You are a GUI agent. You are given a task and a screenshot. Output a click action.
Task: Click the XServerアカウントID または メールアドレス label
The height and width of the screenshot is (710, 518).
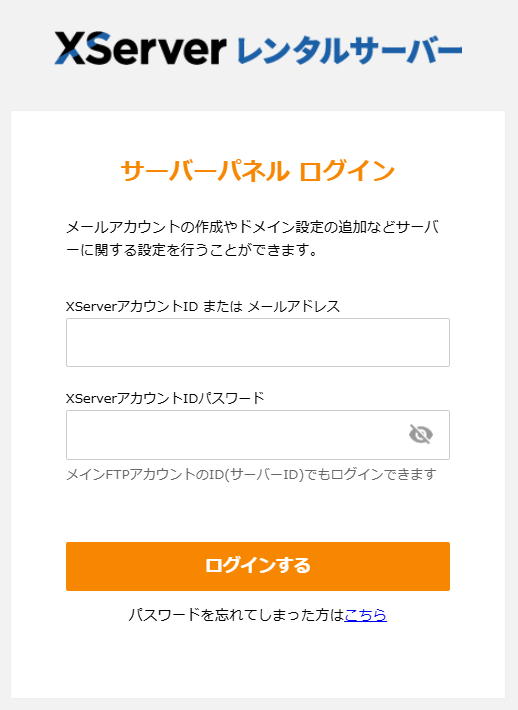click(203, 307)
